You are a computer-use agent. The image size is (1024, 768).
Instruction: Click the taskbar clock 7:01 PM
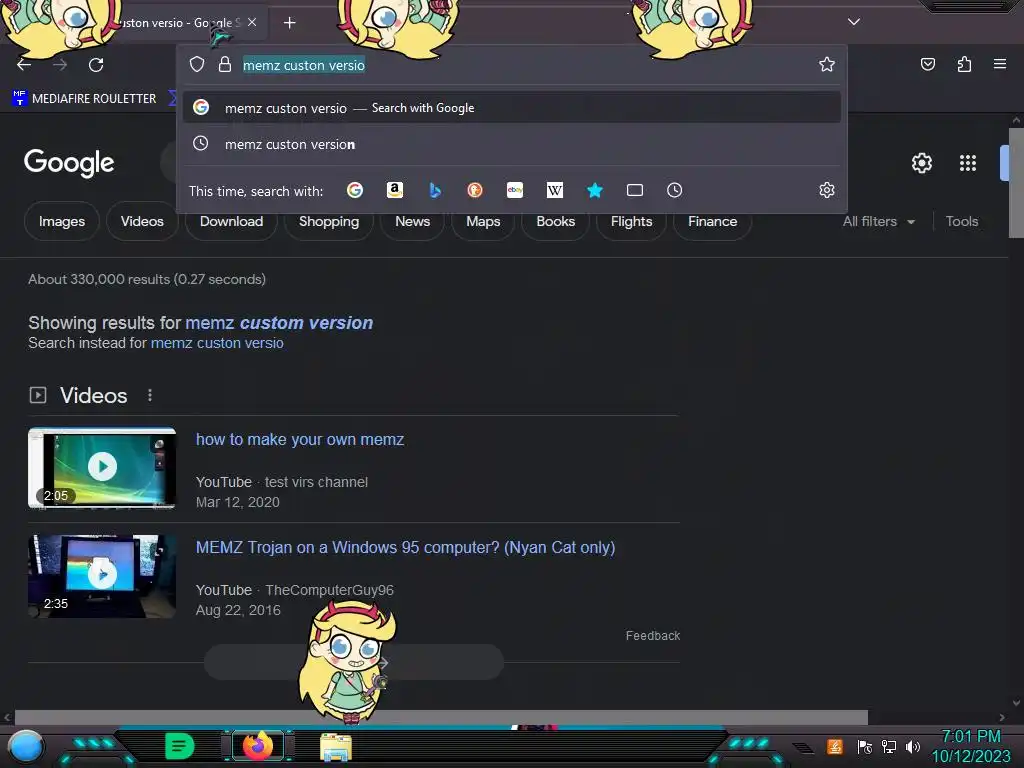click(970, 737)
